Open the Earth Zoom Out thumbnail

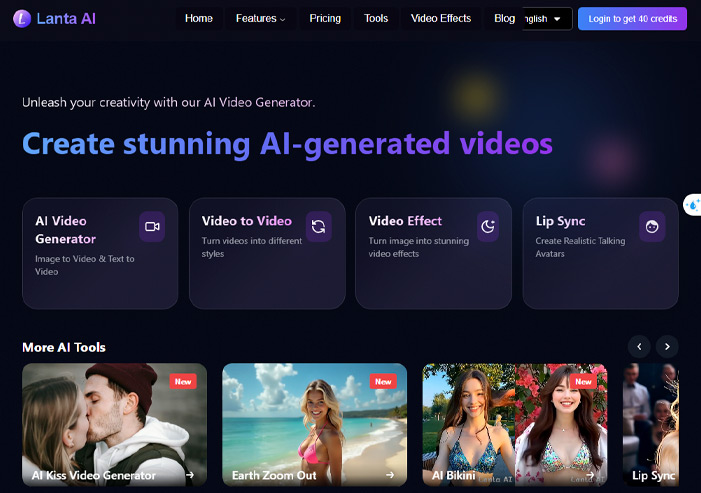315,424
